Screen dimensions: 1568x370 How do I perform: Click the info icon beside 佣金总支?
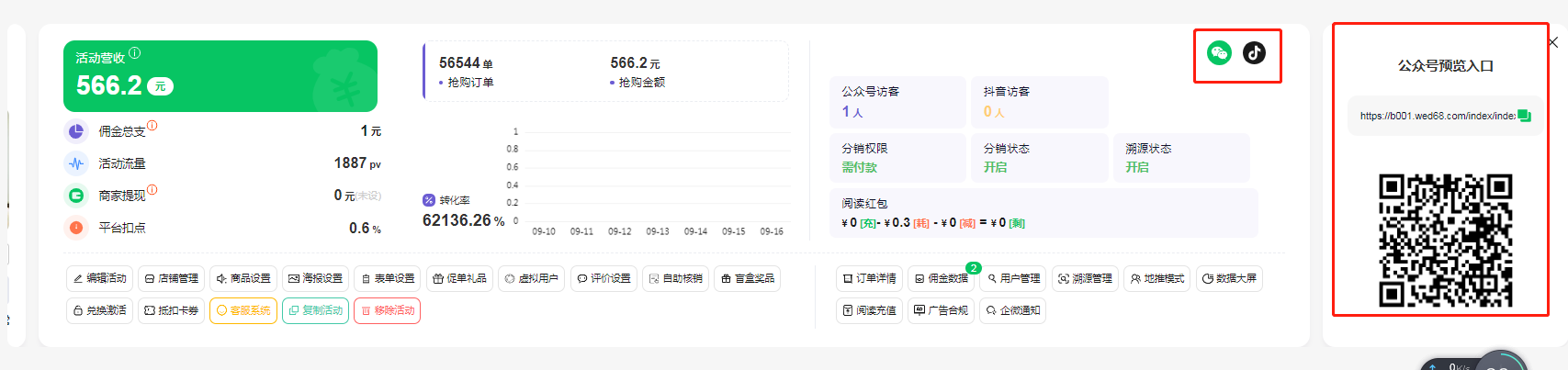pyautogui.click(x=152, y=126)
